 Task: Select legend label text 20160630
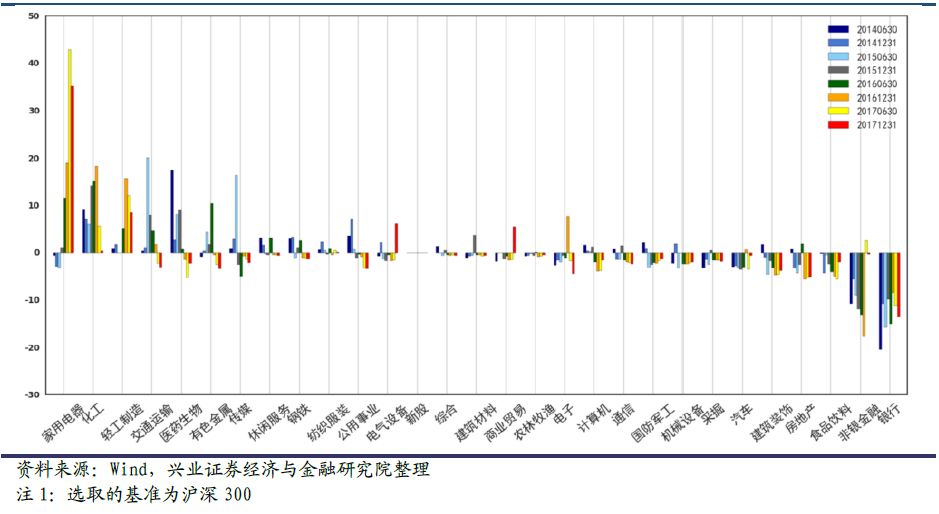pos(877,84)
